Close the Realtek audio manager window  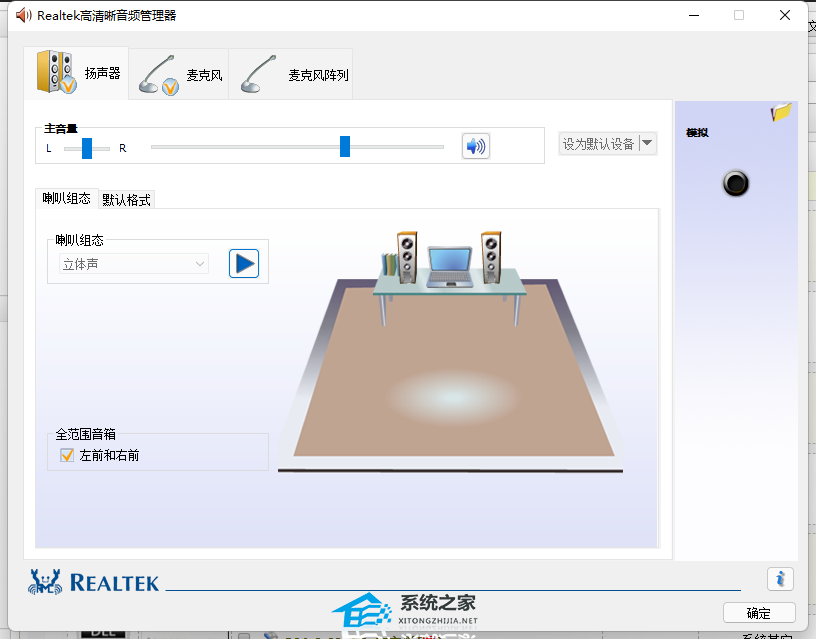point(785,15)
